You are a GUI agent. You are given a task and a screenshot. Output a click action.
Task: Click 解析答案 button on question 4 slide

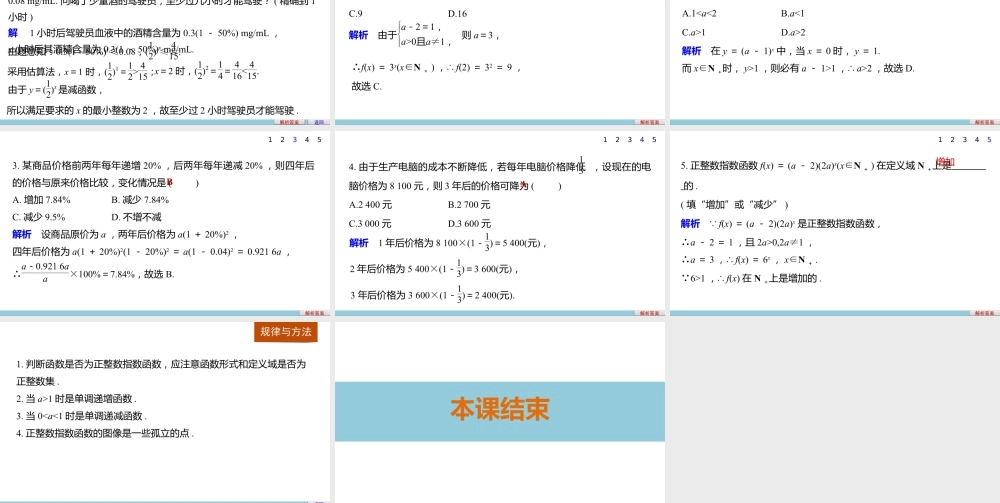click(x=649, y=313)
